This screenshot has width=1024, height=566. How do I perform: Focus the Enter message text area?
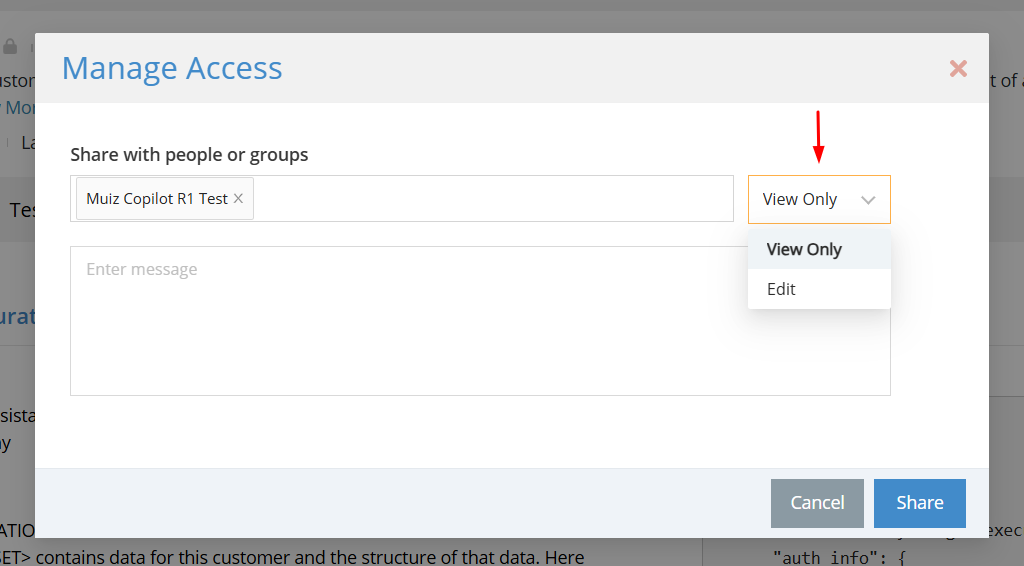point(480,321)
